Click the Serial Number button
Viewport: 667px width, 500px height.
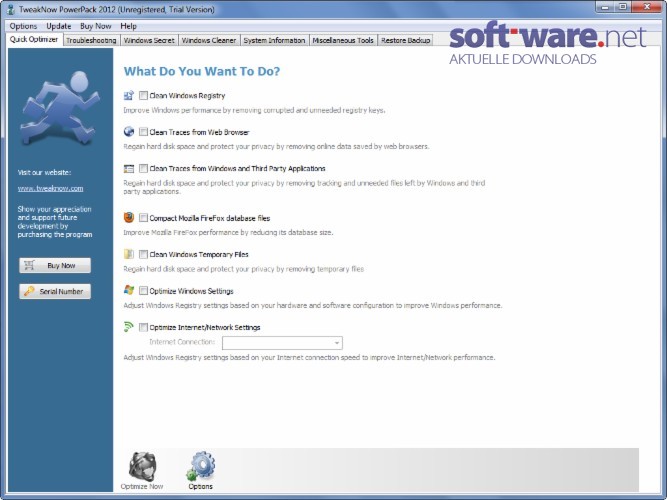tap(55, 291)
